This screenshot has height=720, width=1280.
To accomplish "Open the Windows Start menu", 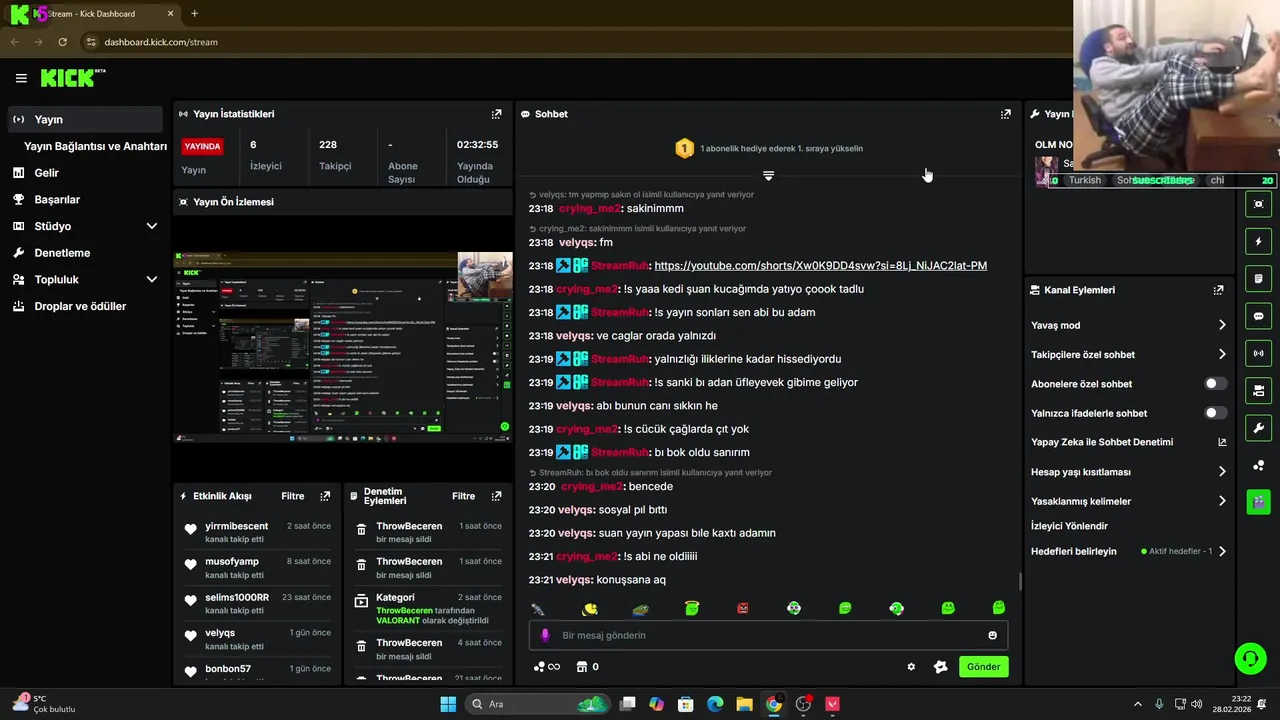I will (x=448, y=704).
